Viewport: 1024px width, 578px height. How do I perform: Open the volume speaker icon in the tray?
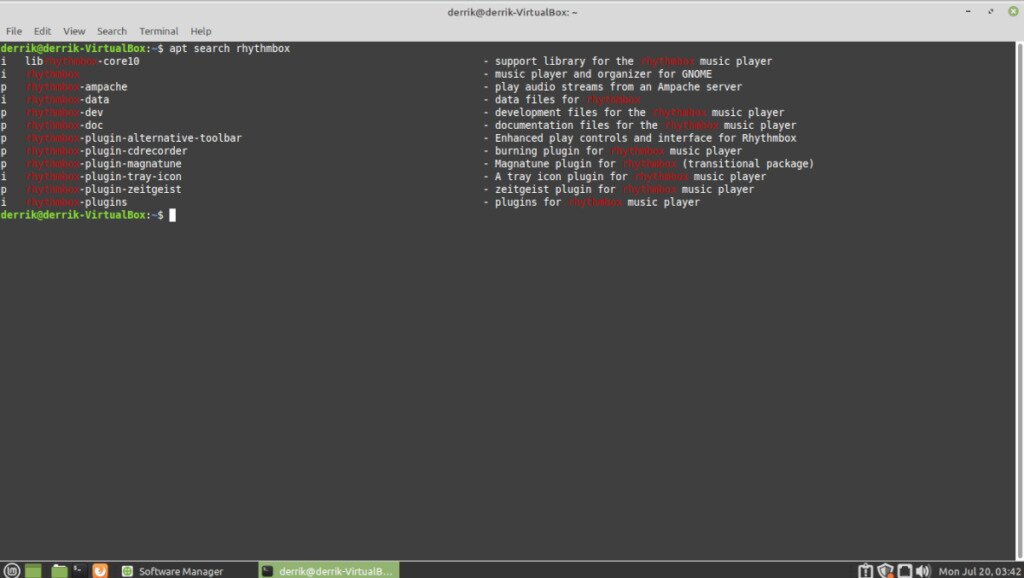(922, 570)
